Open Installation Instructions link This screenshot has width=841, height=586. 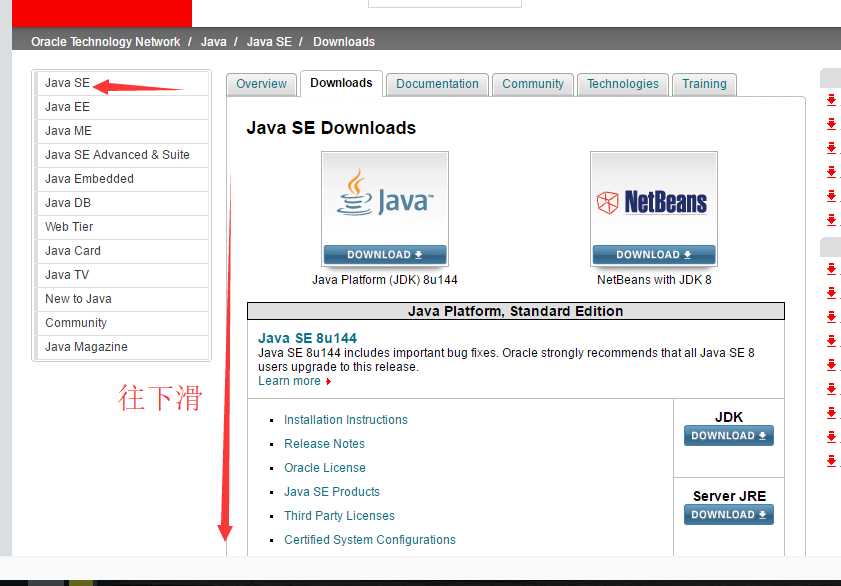pos(345,420)
